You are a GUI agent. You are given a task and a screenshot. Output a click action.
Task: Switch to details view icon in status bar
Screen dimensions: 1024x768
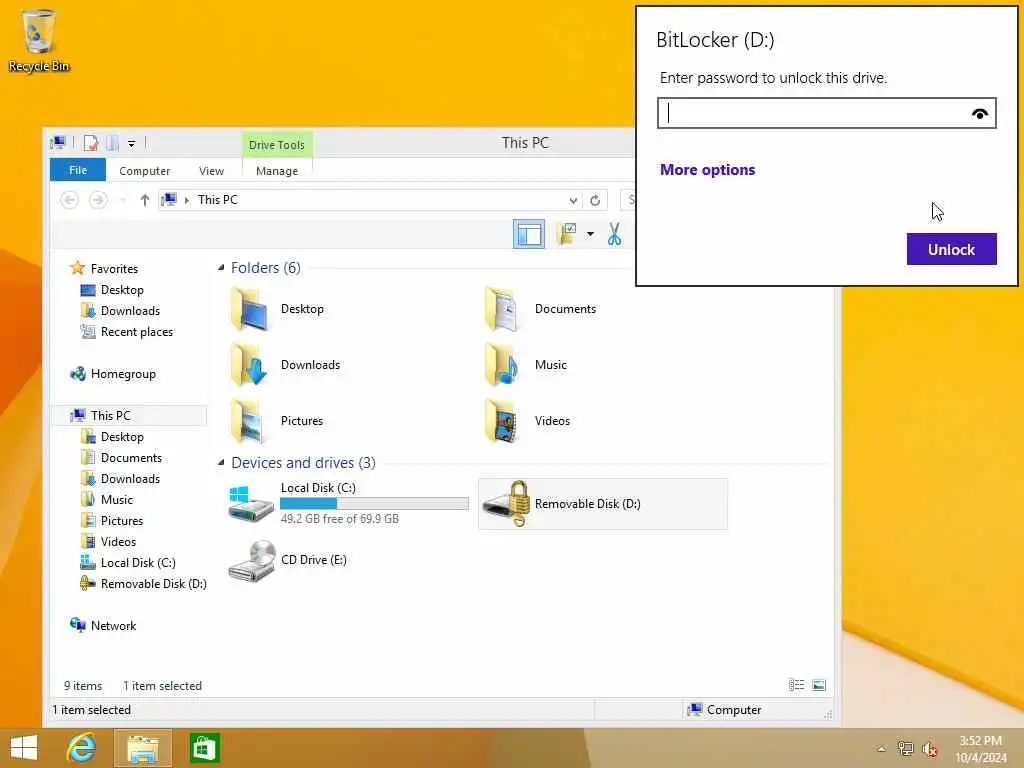click(x=796, y=685)
